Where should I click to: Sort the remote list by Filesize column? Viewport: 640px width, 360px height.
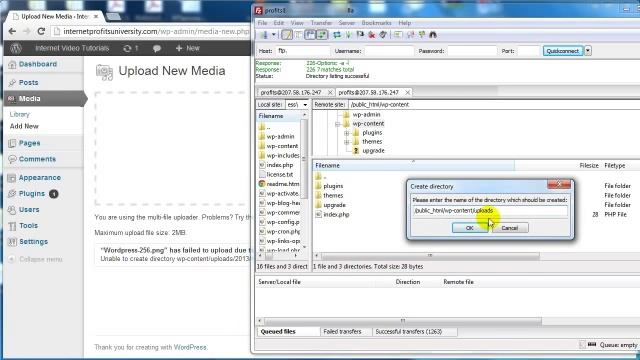(589, 166)
